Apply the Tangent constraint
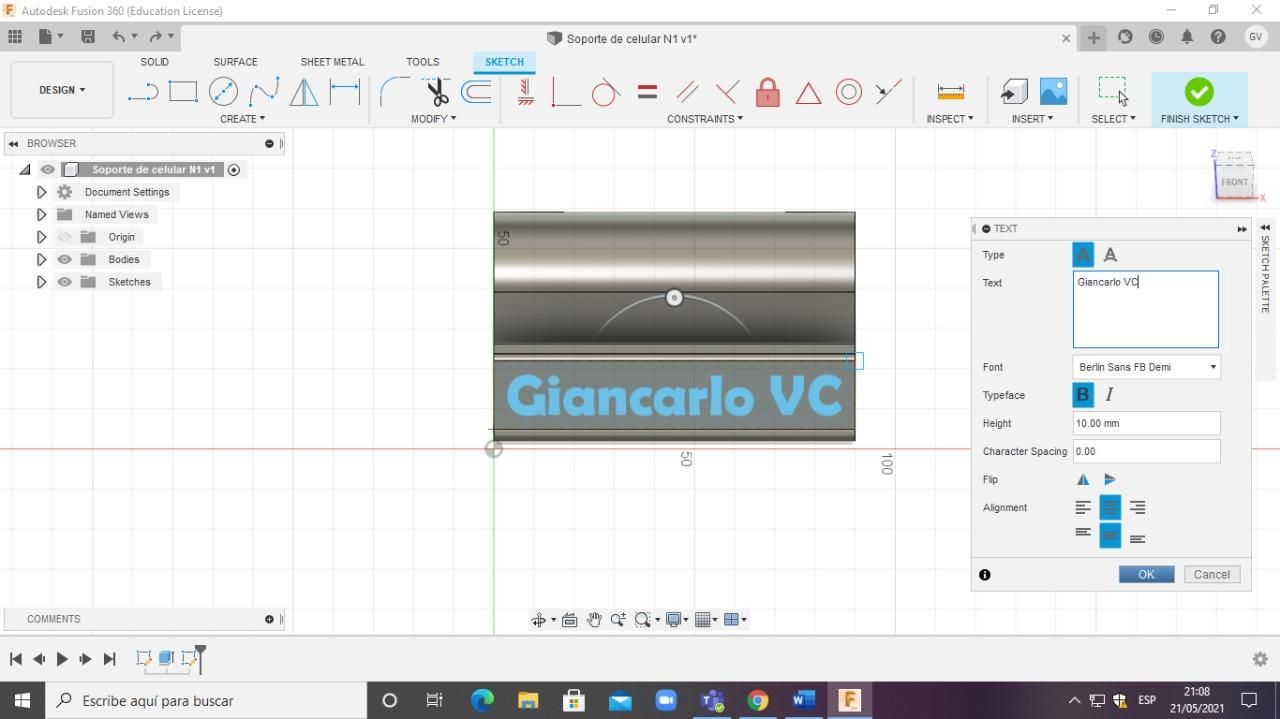1280x719 pixels. pyautogui.click(x=605, y=93)
